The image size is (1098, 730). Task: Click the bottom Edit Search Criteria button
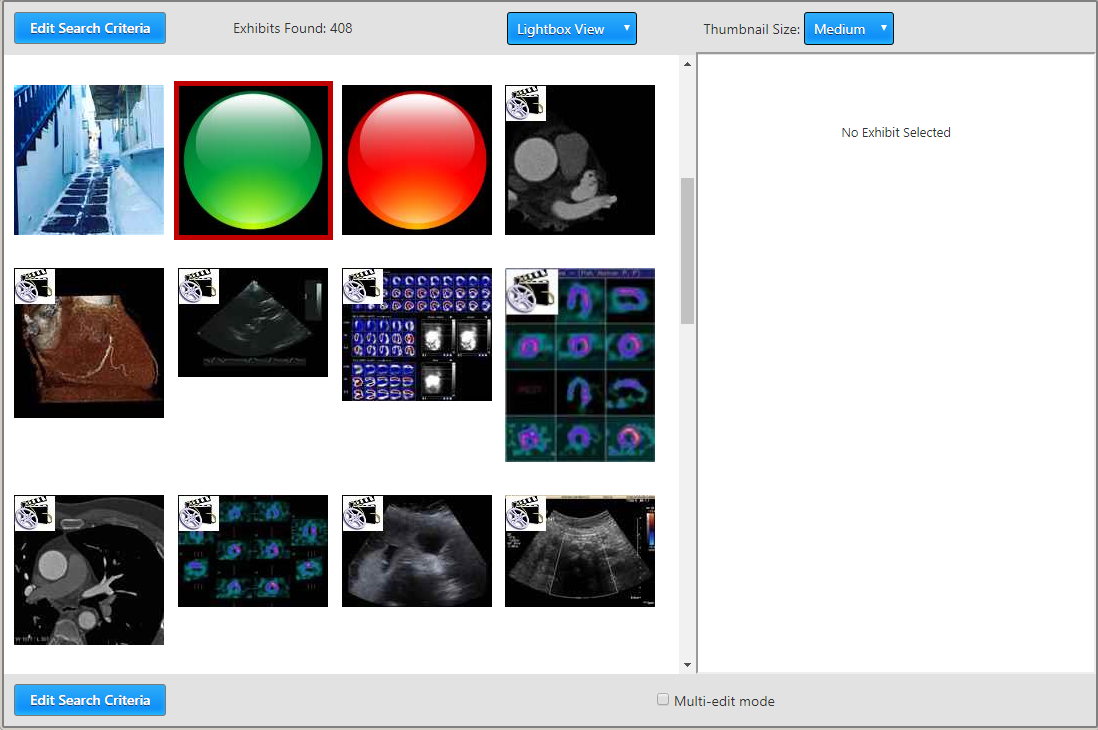tap(90, 700)
